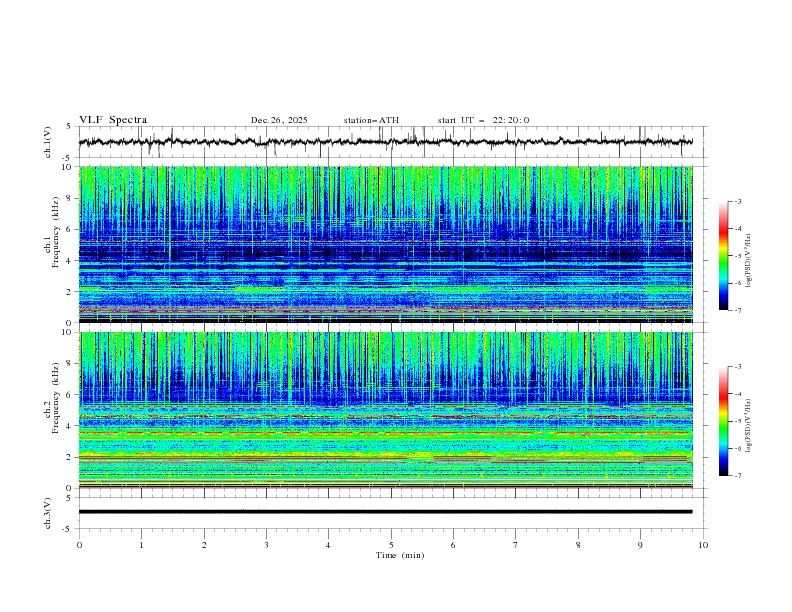This screenshot has height=612, width=792.
Task: Click the "8" kHz tick on ch.1 axis
Action: tap(71, 198)
